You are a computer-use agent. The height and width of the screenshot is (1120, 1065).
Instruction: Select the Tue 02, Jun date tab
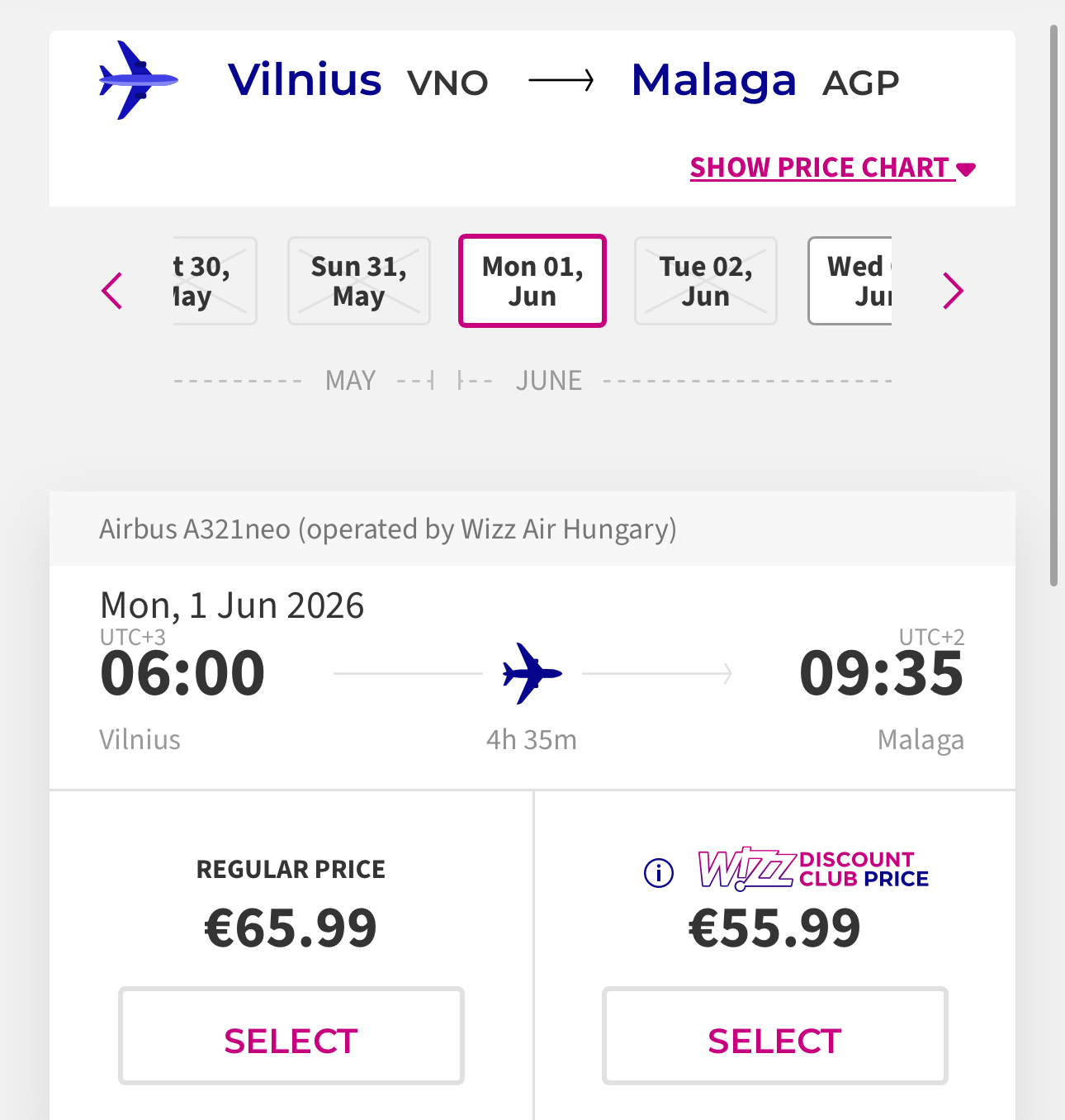coord(706,281)
